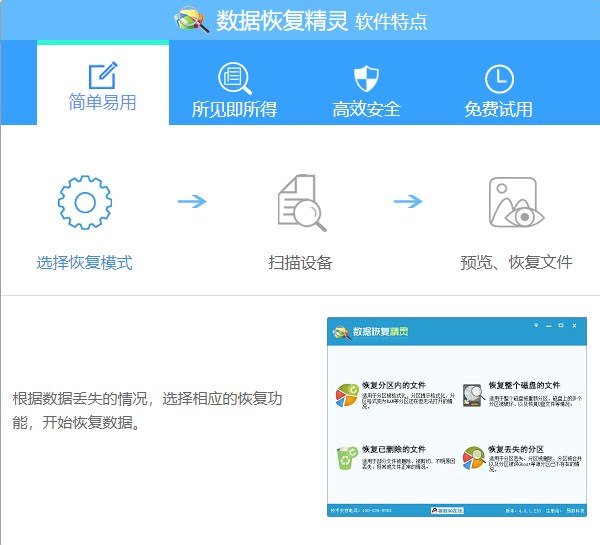
Task: Click the 预览、恢复文件 step label
Action: coord(516,263)
